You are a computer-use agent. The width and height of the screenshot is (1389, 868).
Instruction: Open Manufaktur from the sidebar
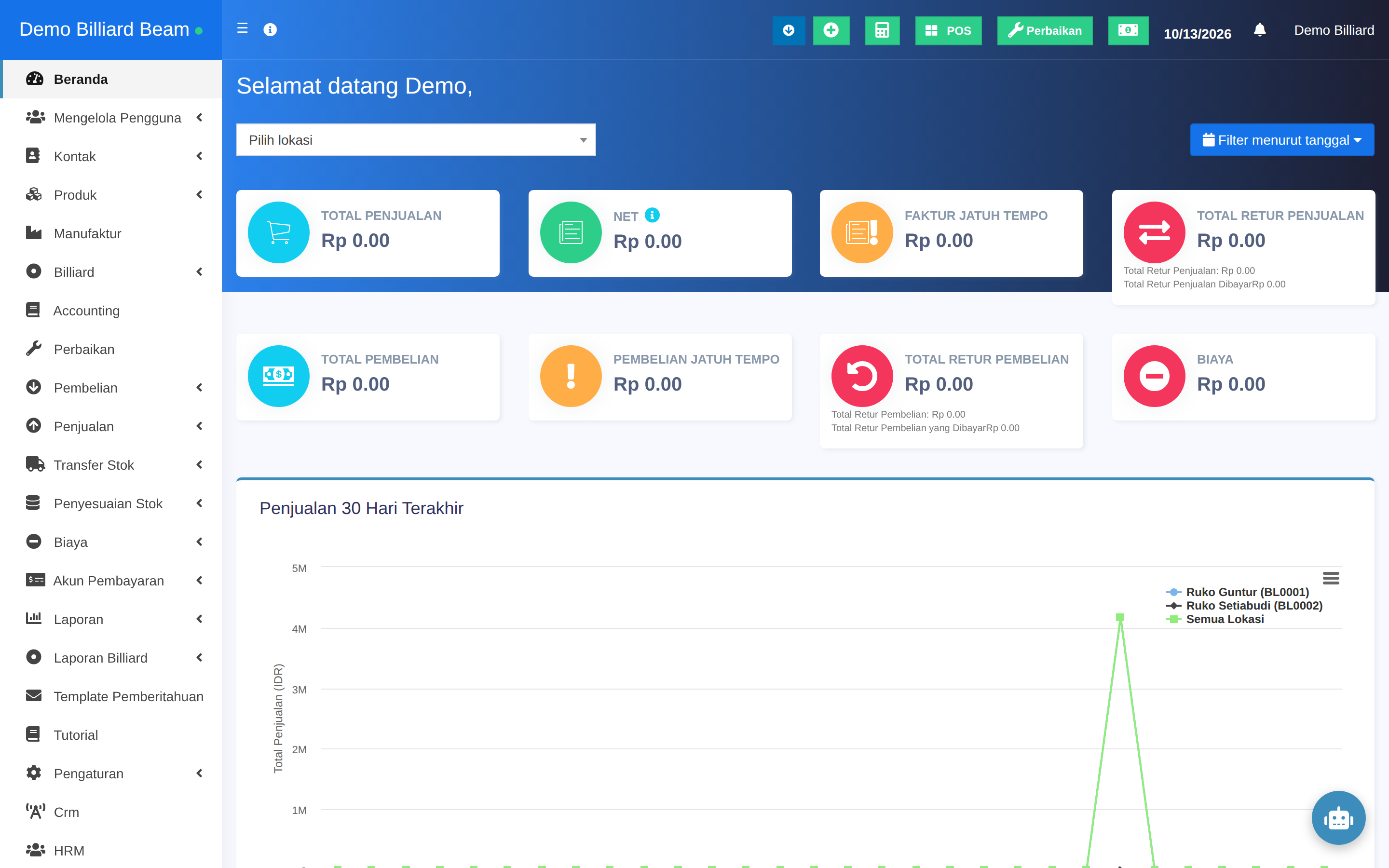(111, 234)
